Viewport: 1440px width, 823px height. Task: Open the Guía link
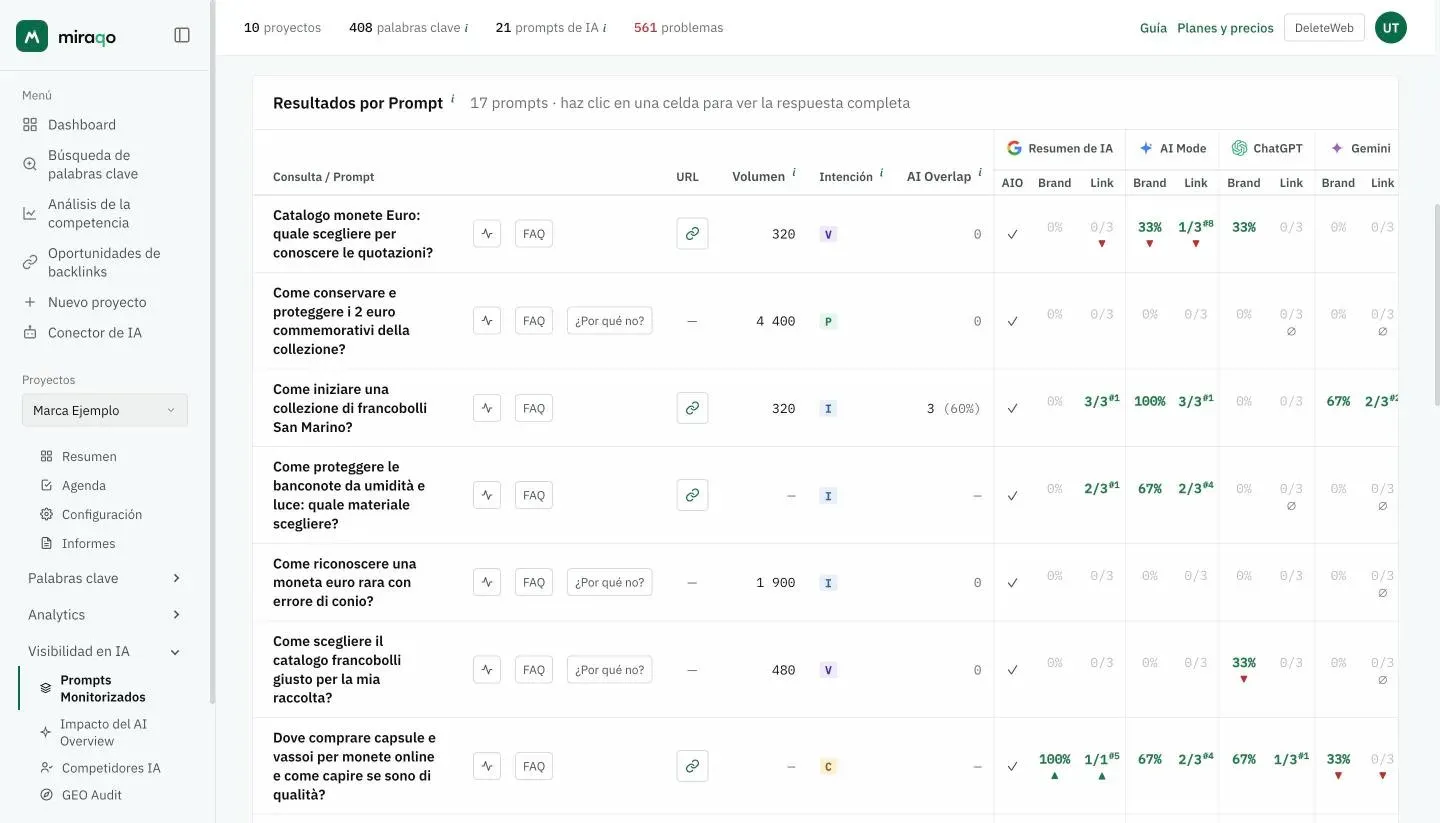[1153, 28]
